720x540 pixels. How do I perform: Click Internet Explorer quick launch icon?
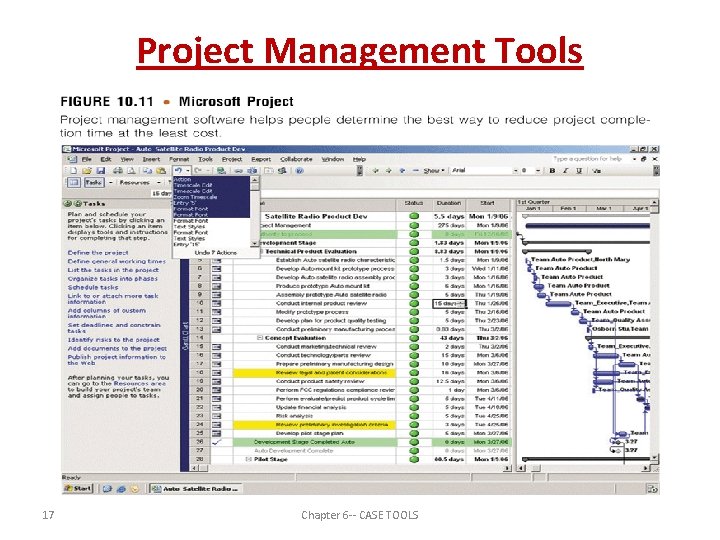121,489
